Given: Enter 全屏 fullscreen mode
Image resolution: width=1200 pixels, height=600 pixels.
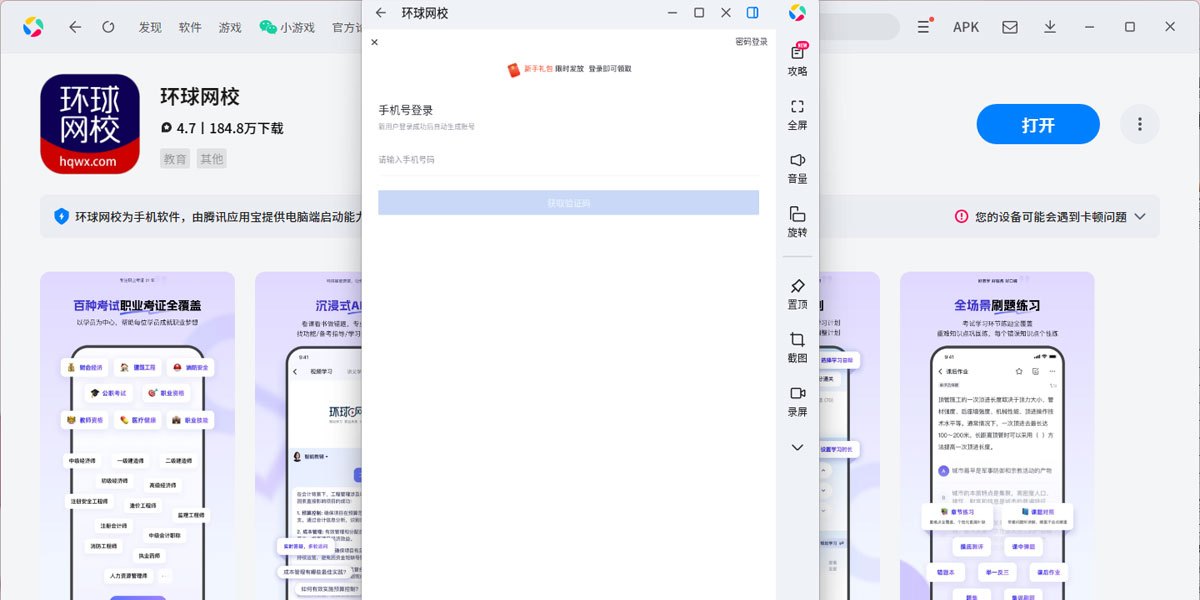Looking at the screenshot, I should [x=797, y=113].
